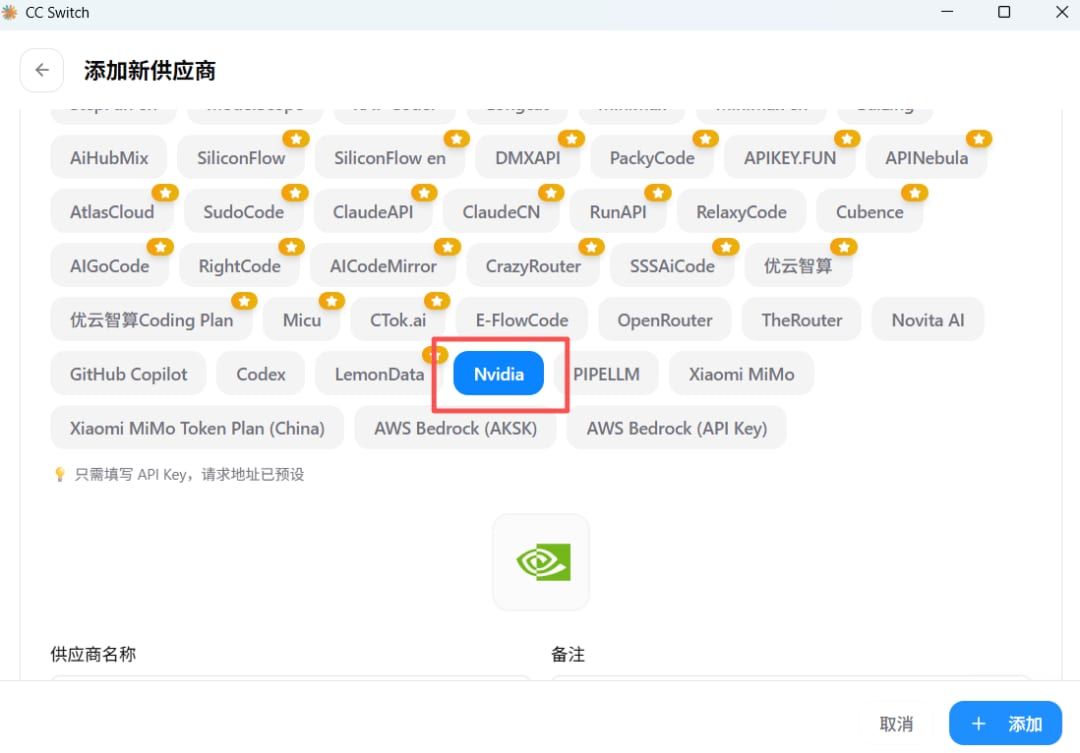The image size is (1080, 753).
Task: Click the star badge on 优云智算
Action: [x=844, y=247]
